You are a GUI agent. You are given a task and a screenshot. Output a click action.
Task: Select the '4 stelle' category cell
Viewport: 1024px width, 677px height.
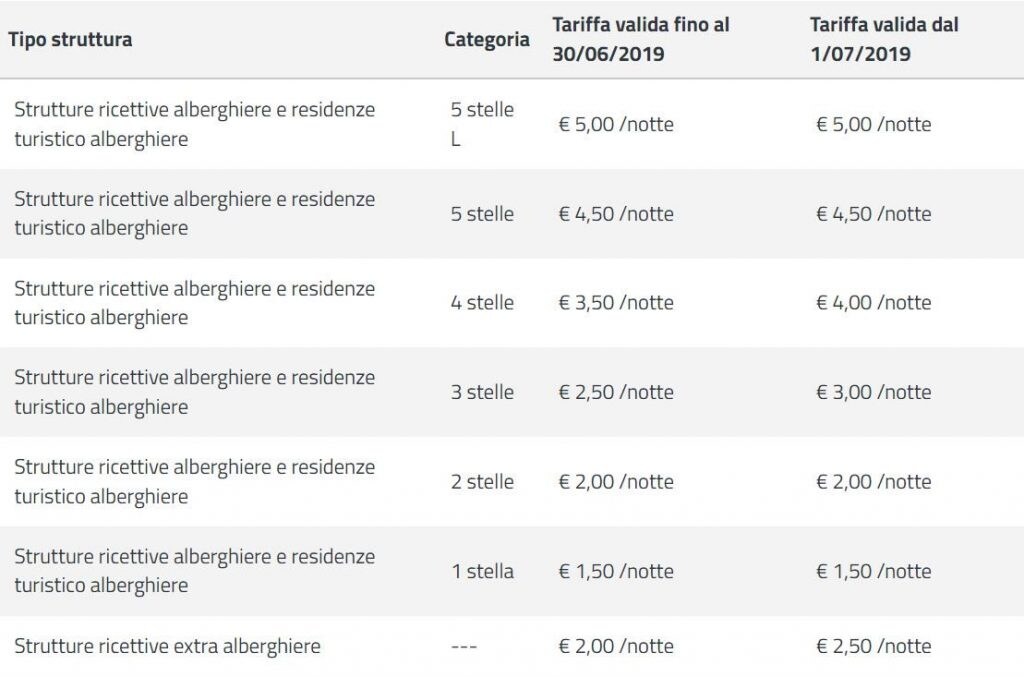coord(482,302)
